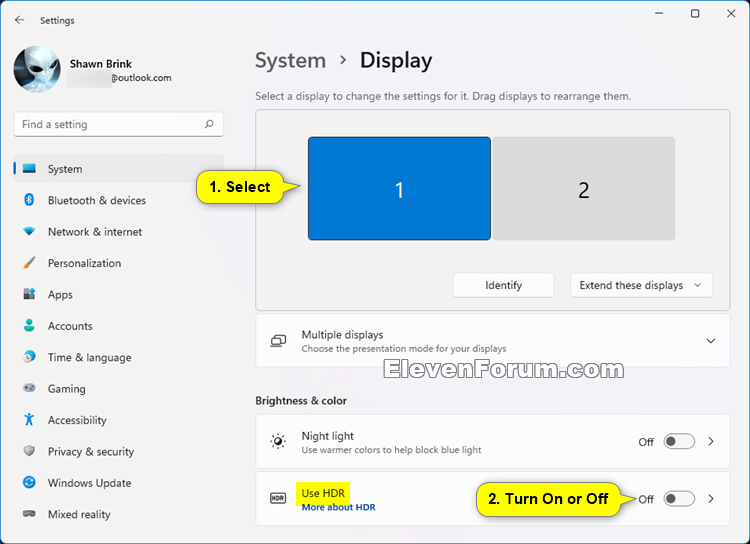Click the Multiple displays label
Viewport: 750px width, 544px height.
coord(342,334)
